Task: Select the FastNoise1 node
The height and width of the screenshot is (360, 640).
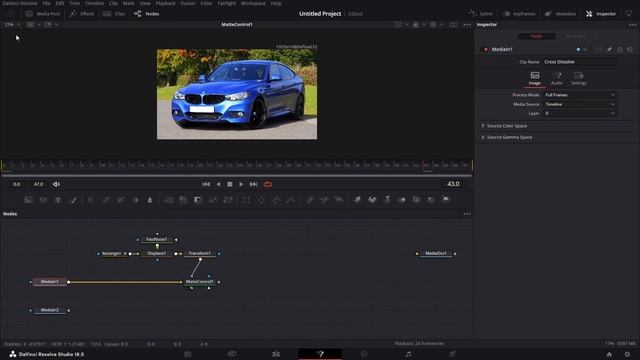Action: [157, 240]
